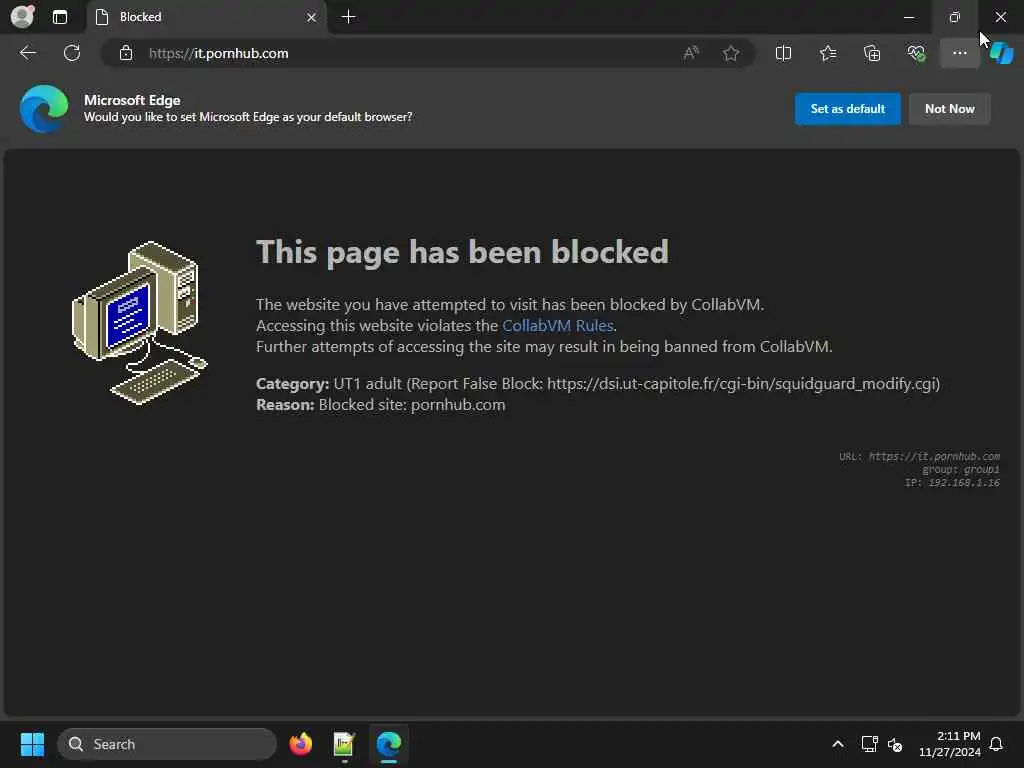This screenshot has height=768, width=1024.
Task: Close the Blocked tab
Action: 312,18
